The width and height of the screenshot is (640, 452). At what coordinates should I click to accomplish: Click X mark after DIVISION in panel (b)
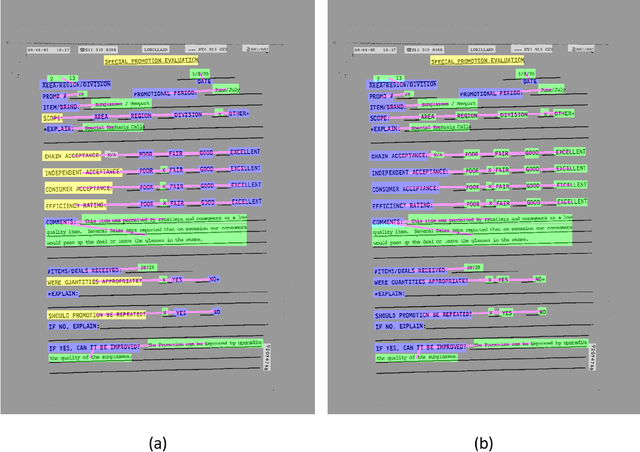click(573, 114)
